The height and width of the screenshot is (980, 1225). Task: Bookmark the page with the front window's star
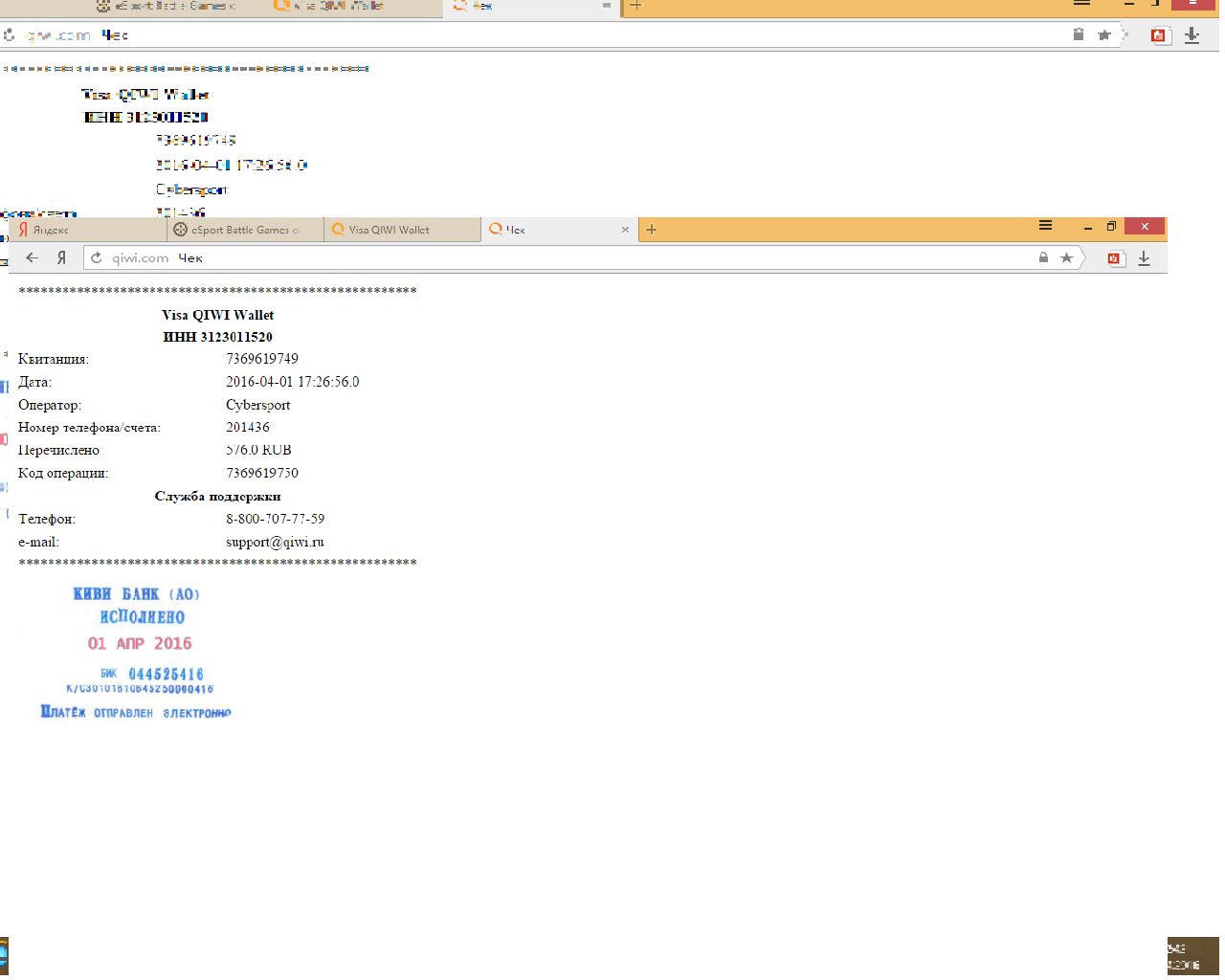pyautogui.click(x=1066, y=257)
